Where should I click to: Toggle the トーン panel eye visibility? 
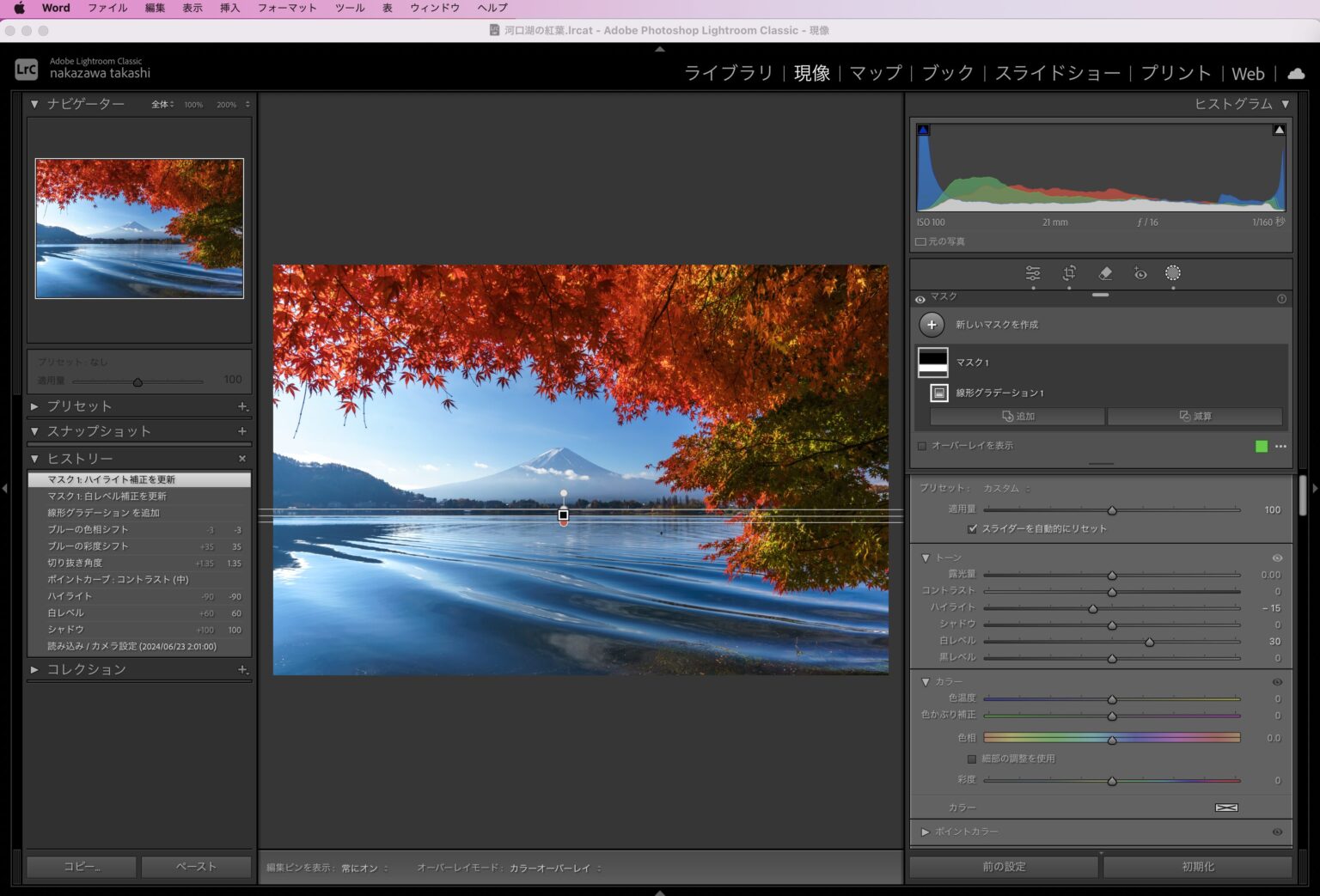[x=1277, y=558]
